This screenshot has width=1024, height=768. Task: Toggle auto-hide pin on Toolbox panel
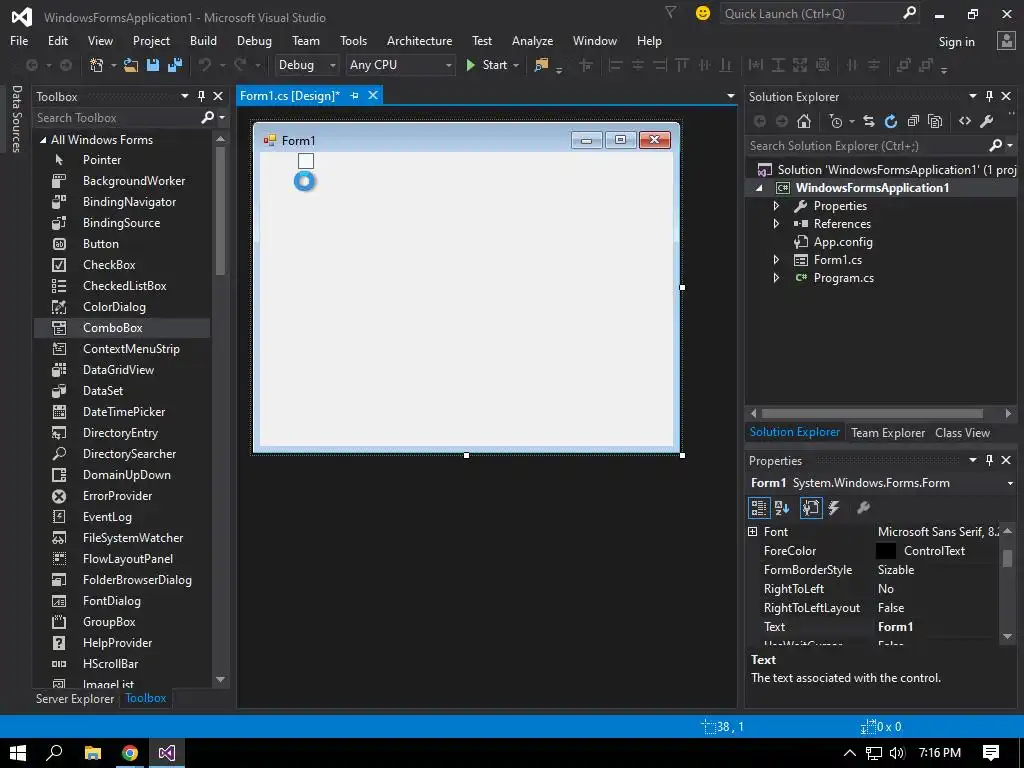click(x=201, y=96)
